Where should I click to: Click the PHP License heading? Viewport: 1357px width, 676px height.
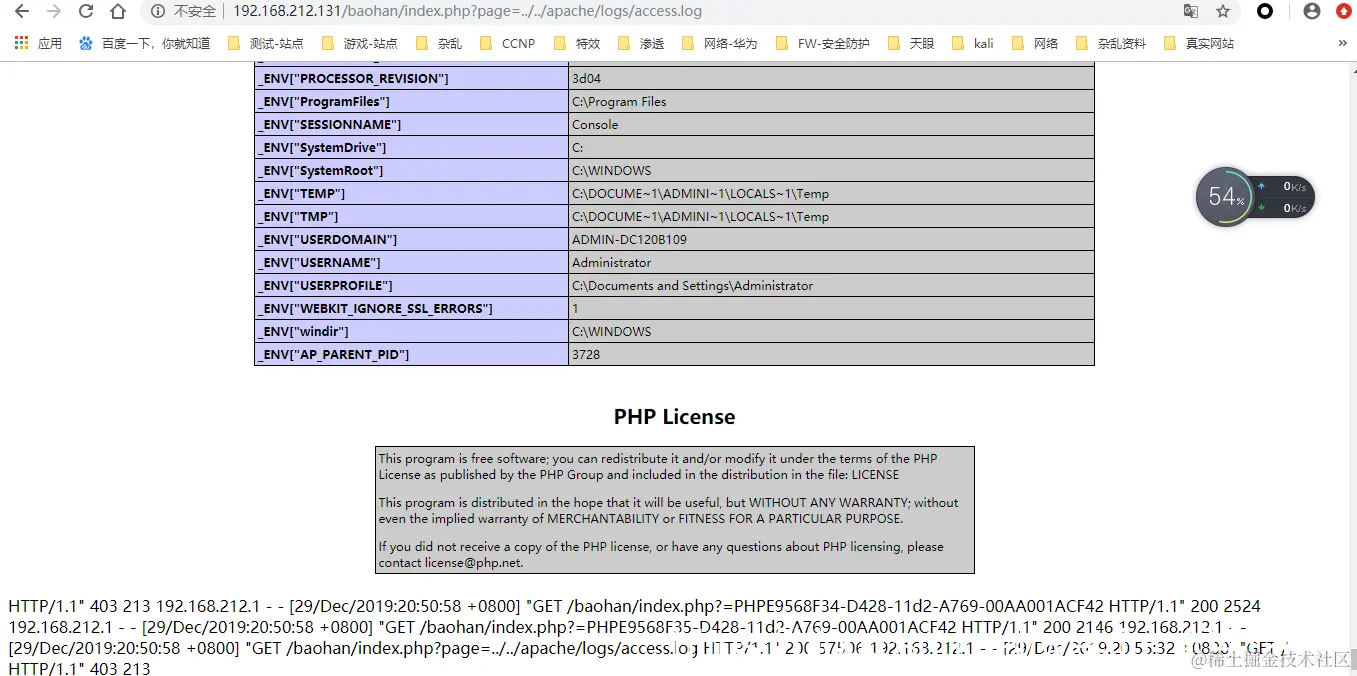(674, 417)
